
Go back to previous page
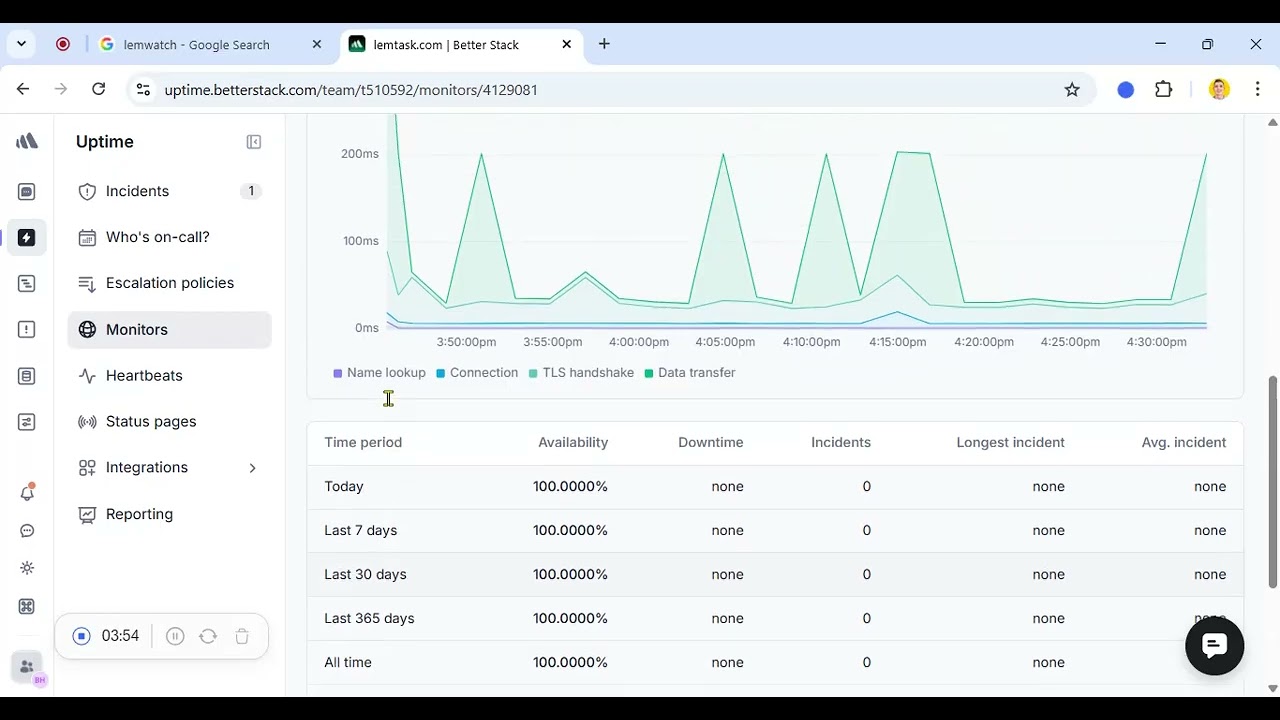[x=23, y=89]
